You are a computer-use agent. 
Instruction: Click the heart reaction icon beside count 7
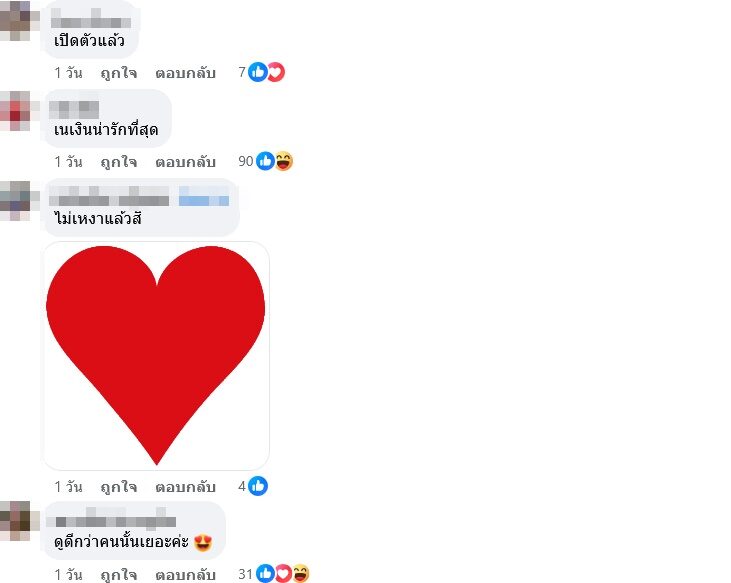pyautogui.click(x=276, y=72)
